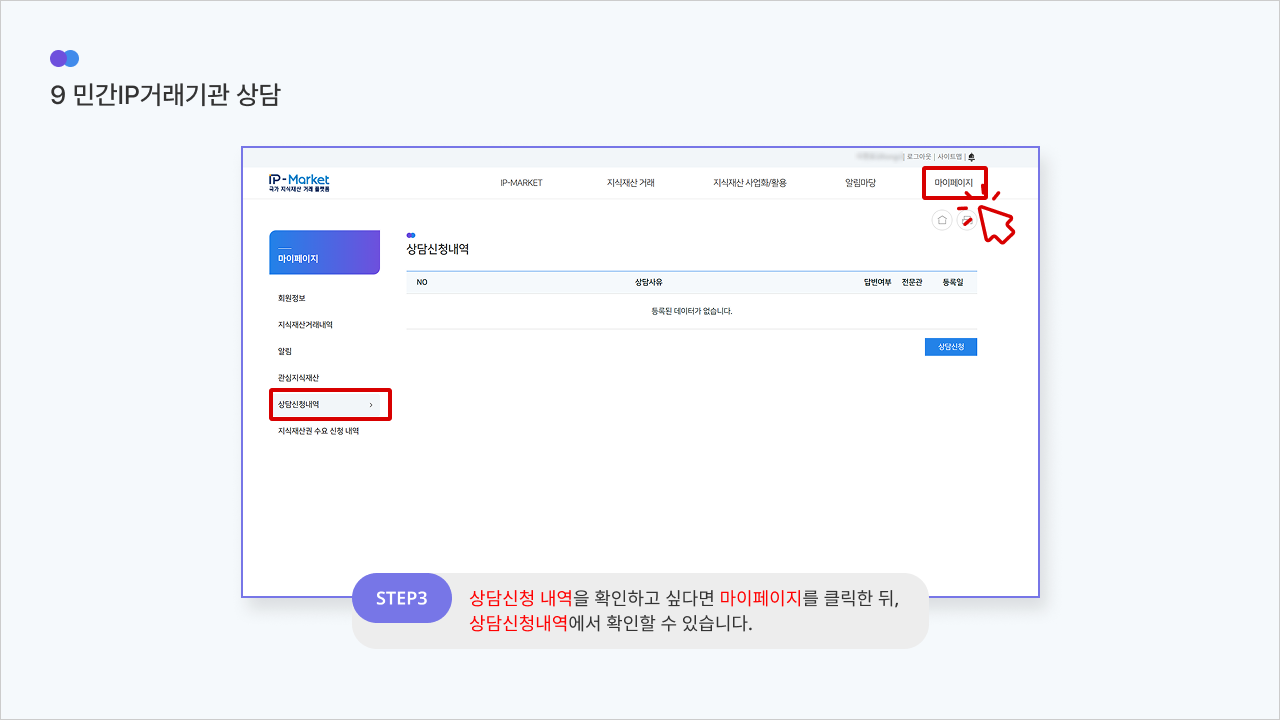Click the 로그아웃 link
This screenshot has width=1280, height=720.
pyautogui.click(x=918, y=157)
